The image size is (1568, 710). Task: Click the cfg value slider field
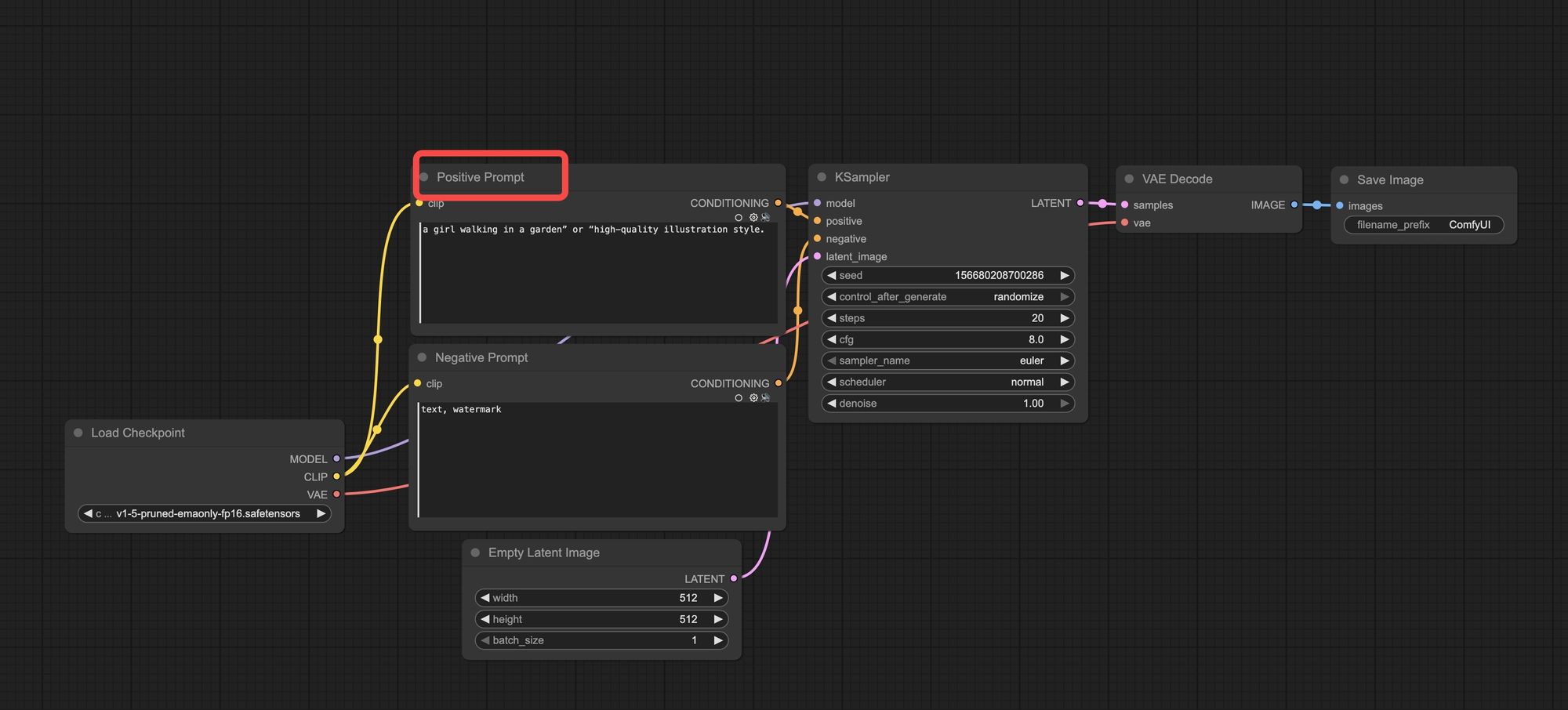[947, 339]
